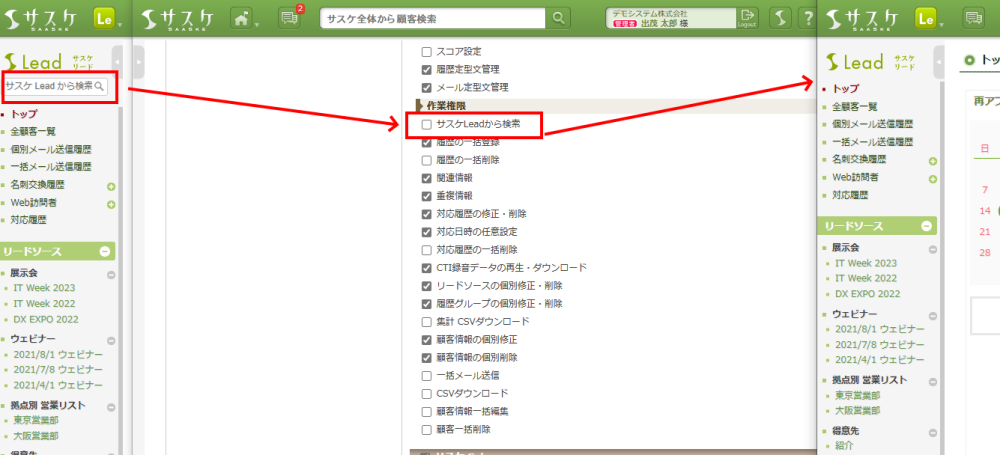Open the 東京営業部 list in left sidebar
Screen dimensions: 1000x455
(x=36, y=420)
